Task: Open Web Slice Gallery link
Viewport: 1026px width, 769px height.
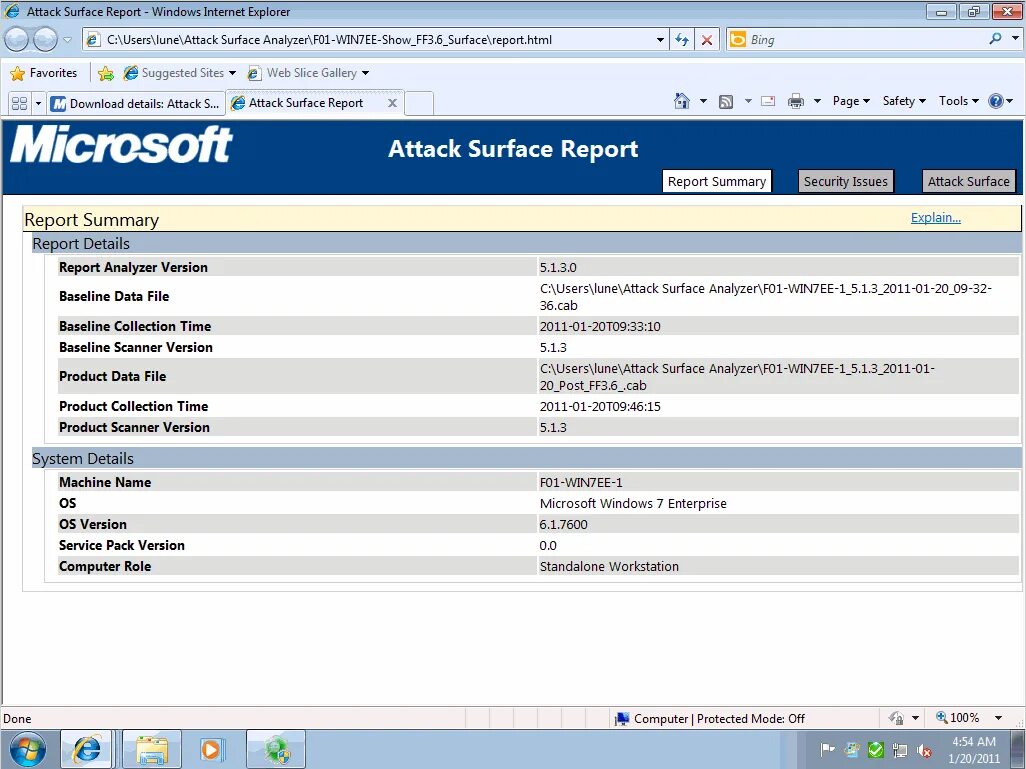Action: coord(308,73)
